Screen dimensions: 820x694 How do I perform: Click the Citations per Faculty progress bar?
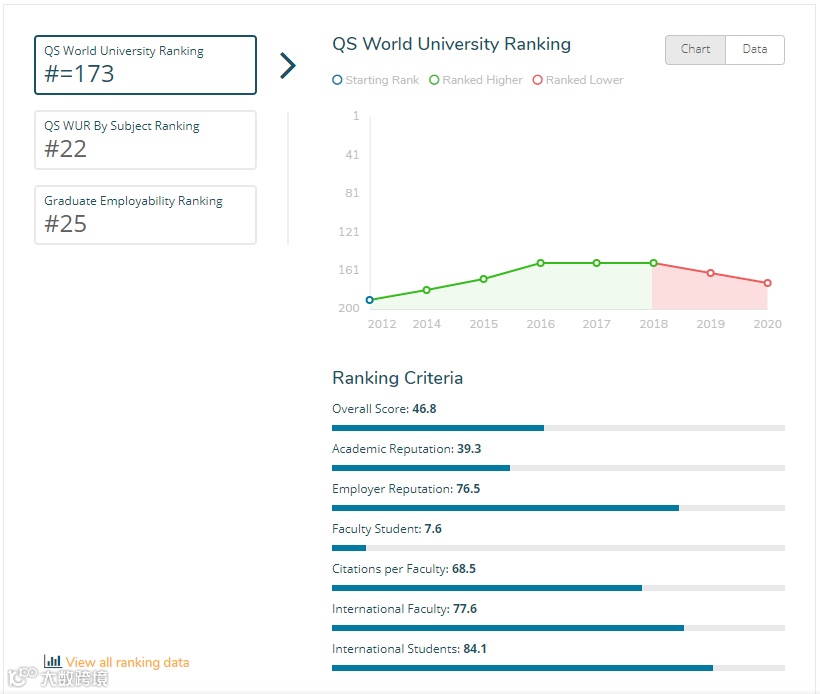(559, 588)
